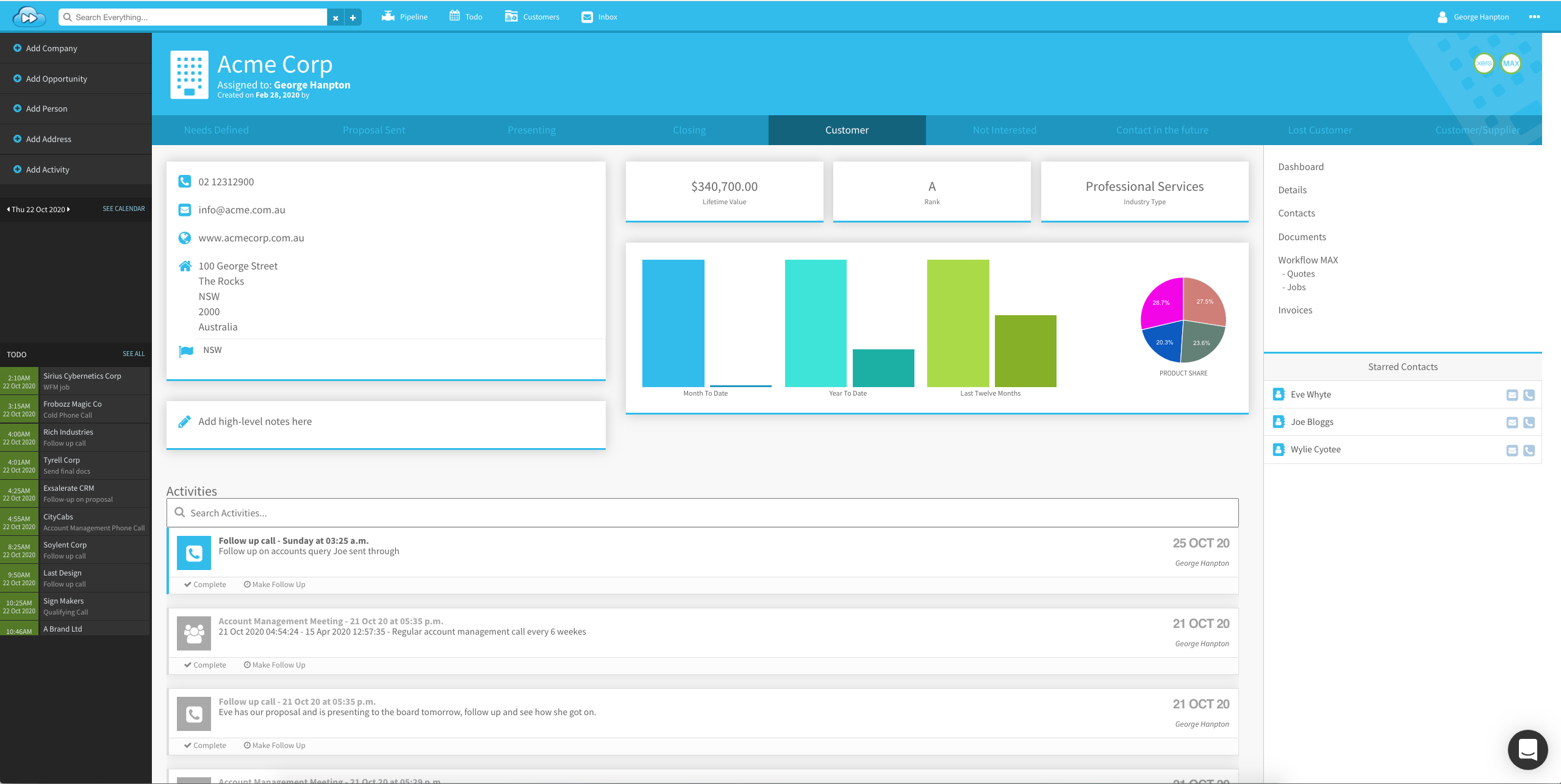Click the Customers icon in top navigation
This screenshot has width=1561, height=784.
tap(511, 17)
